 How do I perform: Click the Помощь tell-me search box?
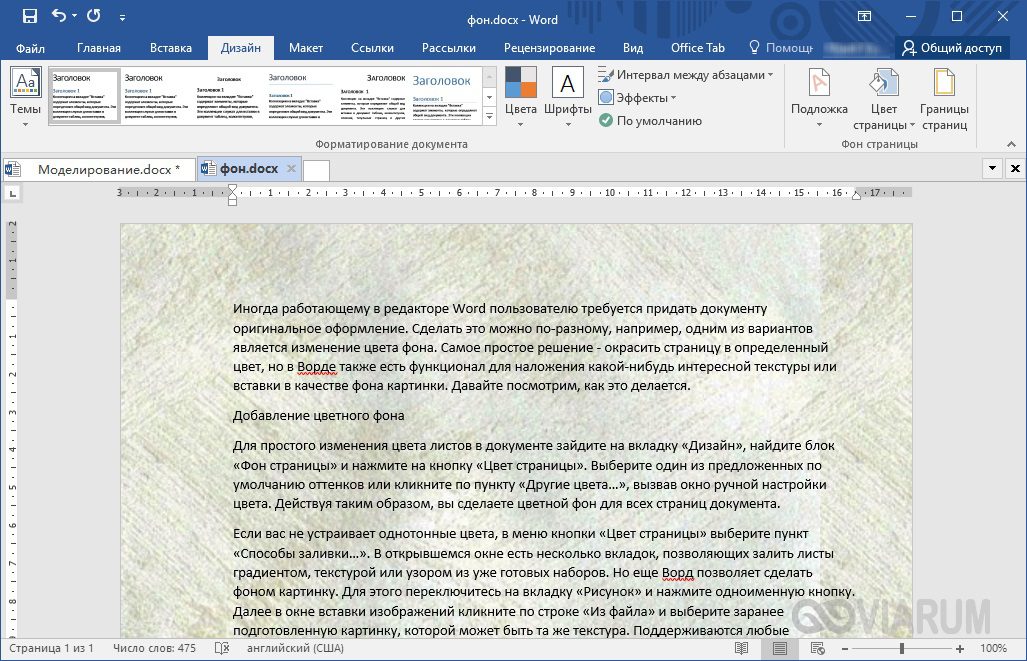coord(781,48)
